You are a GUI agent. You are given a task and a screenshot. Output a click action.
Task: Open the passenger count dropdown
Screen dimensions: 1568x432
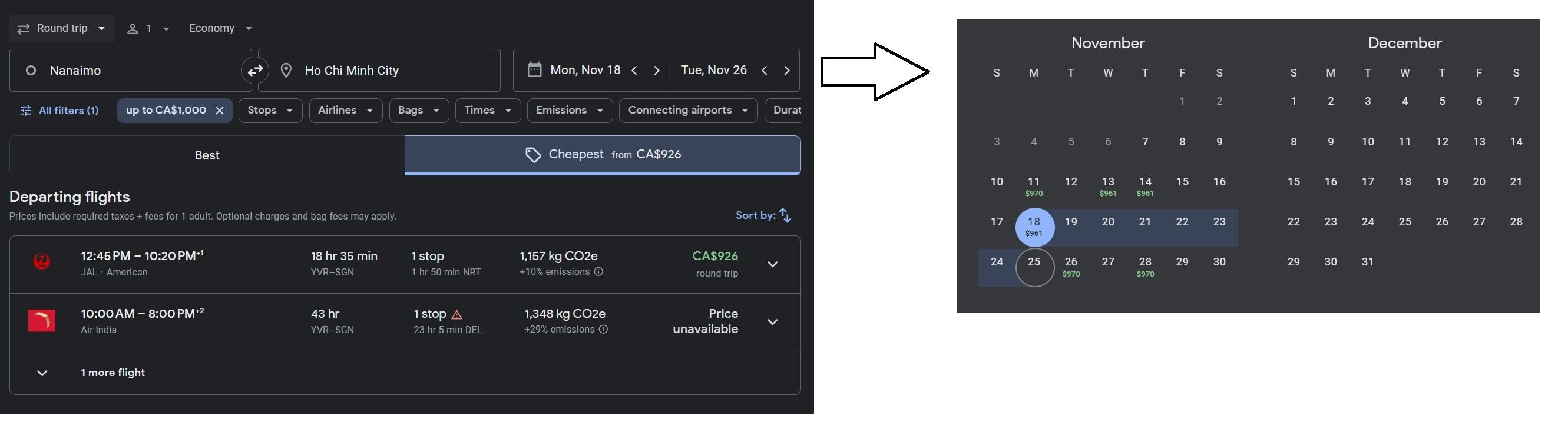point(148,29)
